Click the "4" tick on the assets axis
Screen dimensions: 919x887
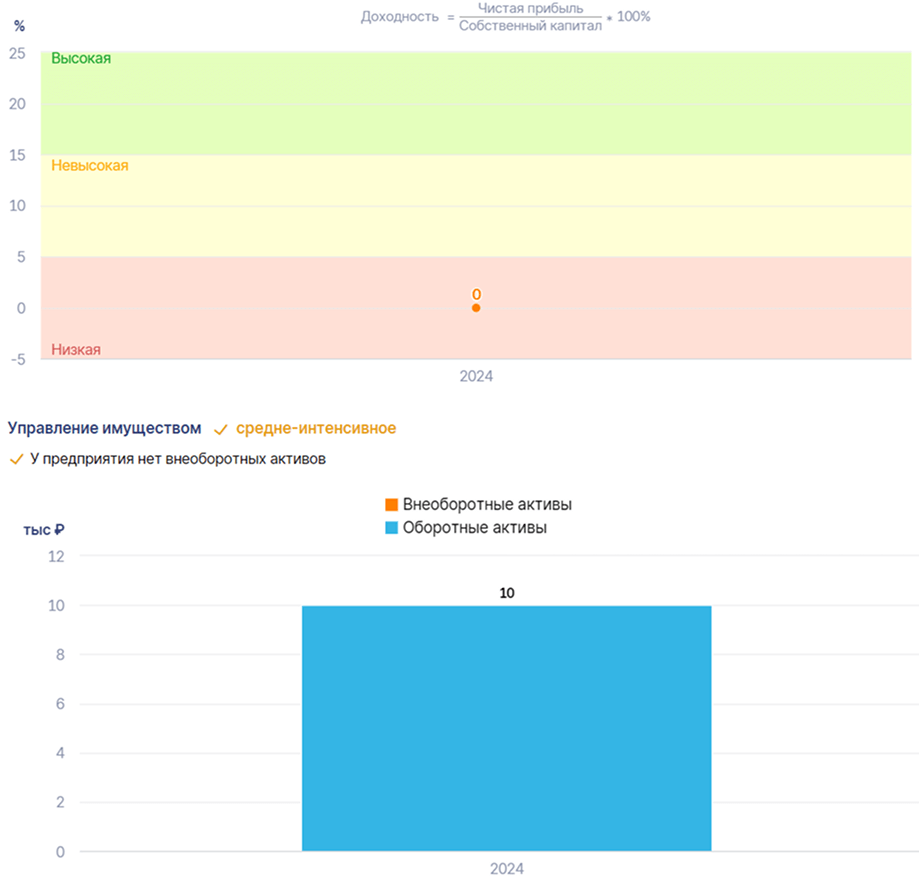point(60,753)
